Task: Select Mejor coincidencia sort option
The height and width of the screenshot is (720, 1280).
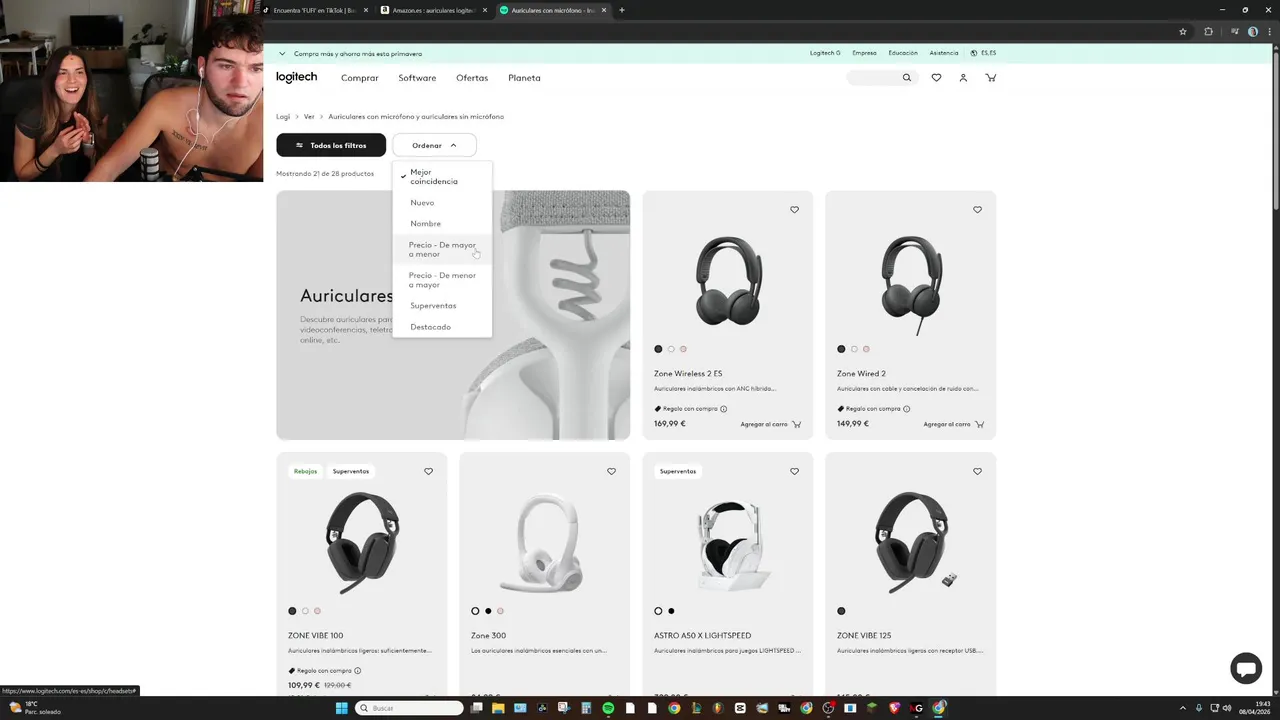Action: [x=442, y=177]
